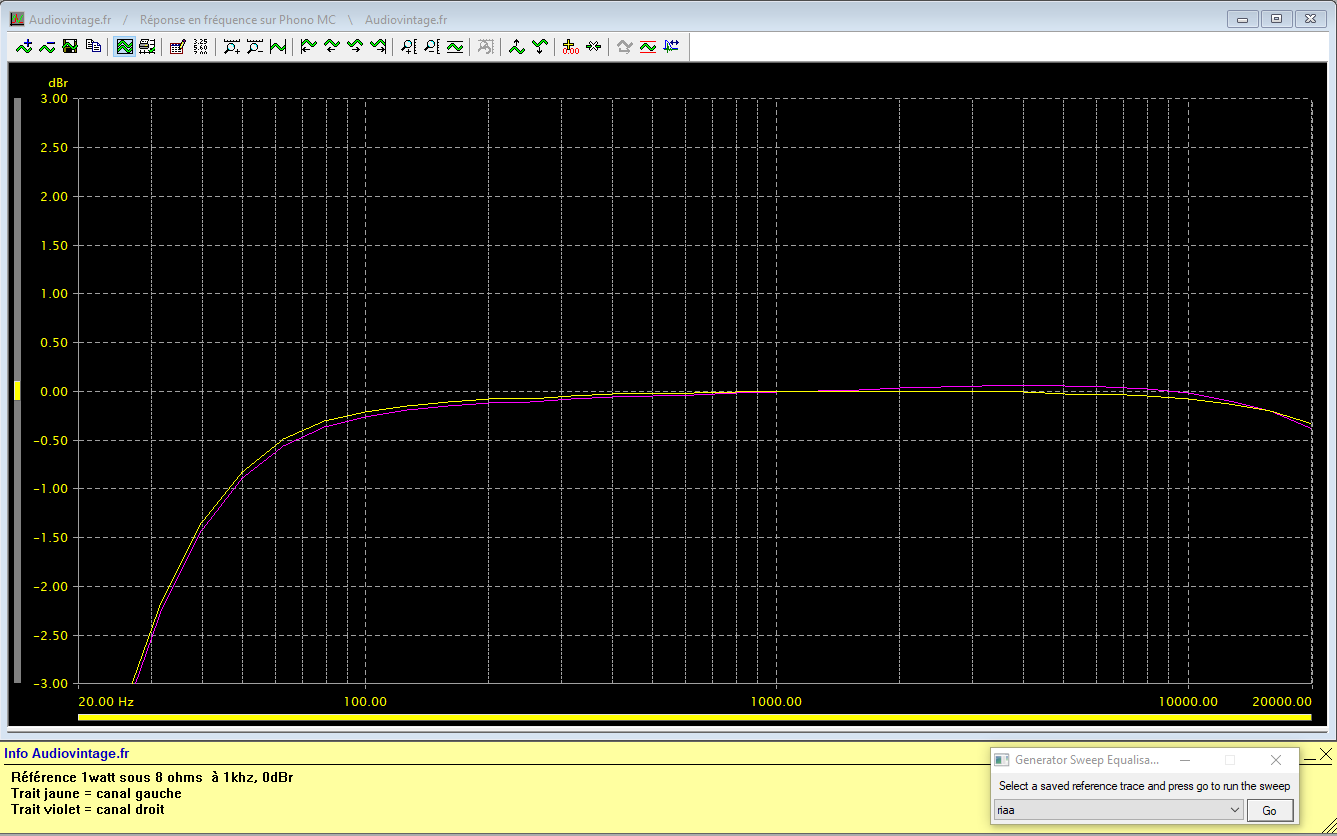Viewport: 1337px width, 836px height.
Task: Click the add trace icon with plus sign
Action: pyautogui.click(x=24, y=46)
